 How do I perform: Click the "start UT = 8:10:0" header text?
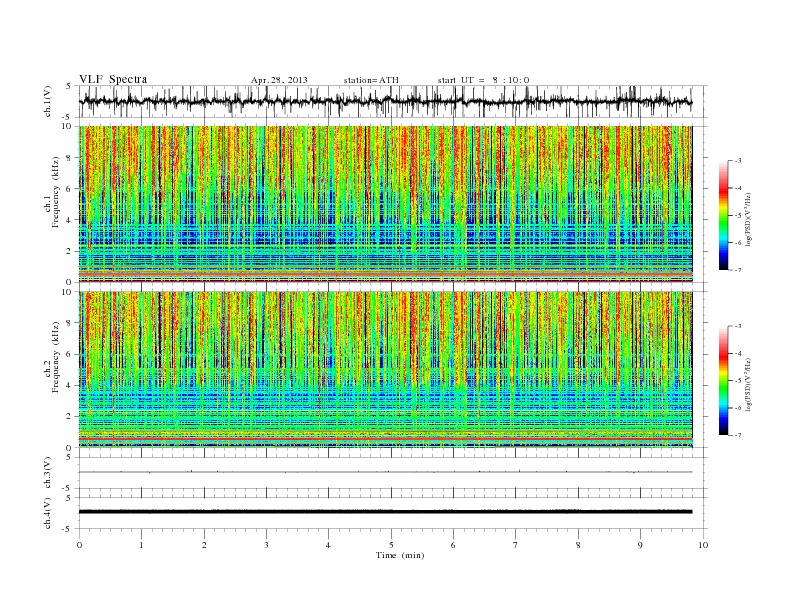point(483,80)
